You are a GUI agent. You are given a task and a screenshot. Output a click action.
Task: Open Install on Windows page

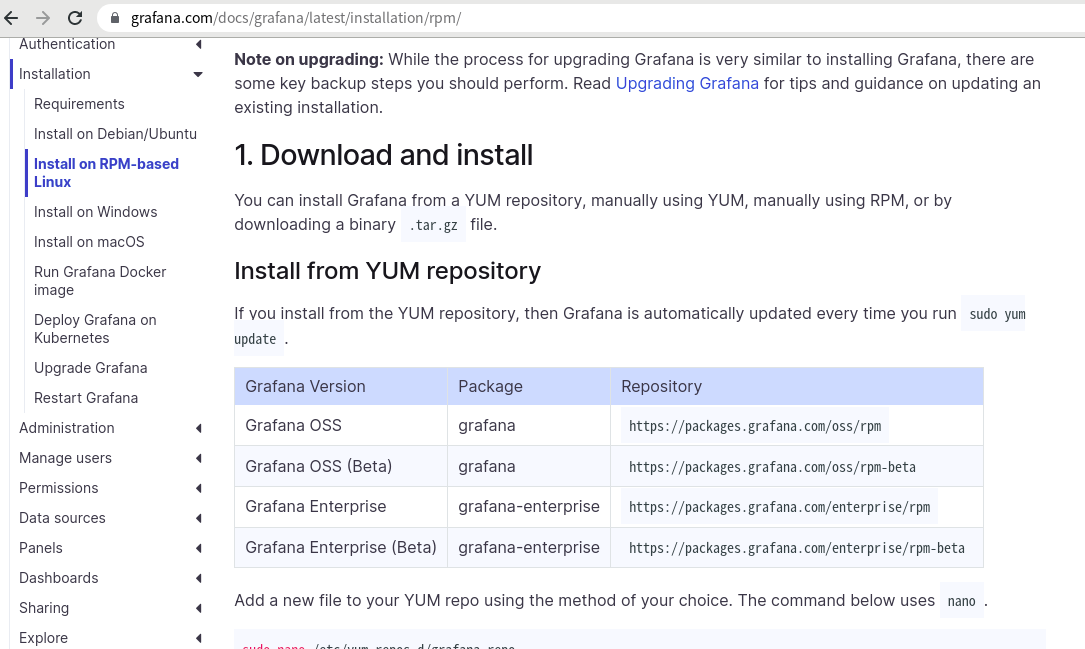click(x=95, y=212)
